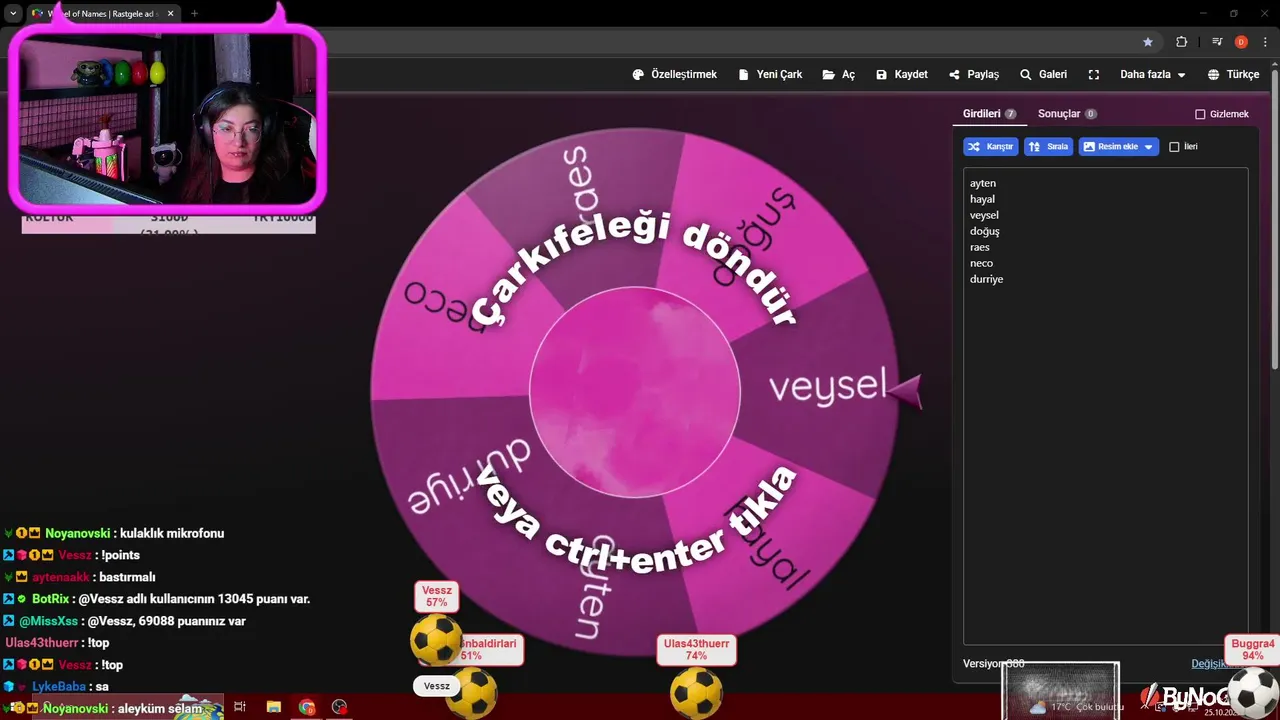Expand the Daha fazla menu
1280x720 pixels.
pyautogui.click(x=1152, y=75)
